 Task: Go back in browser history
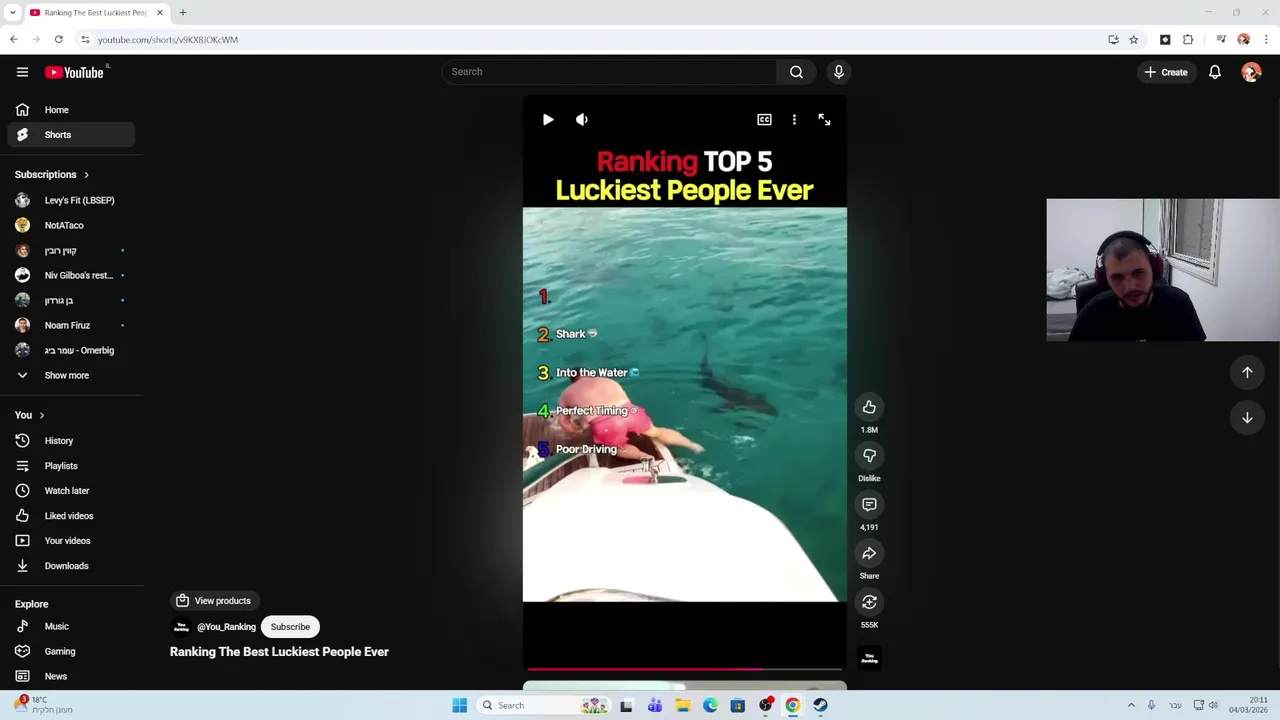(14, 40)
